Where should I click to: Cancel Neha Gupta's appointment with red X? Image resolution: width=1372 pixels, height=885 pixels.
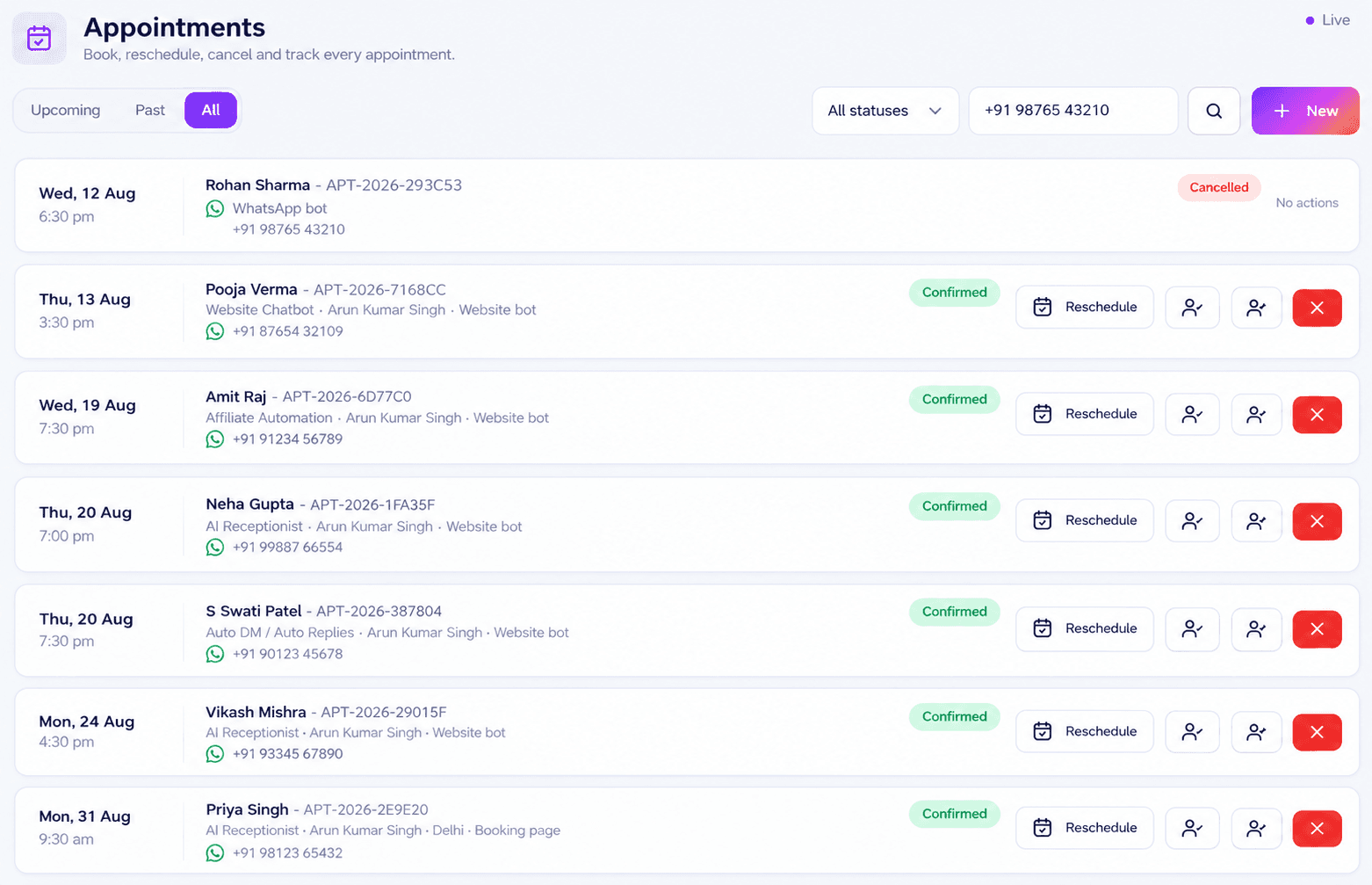pos(1317,522)
